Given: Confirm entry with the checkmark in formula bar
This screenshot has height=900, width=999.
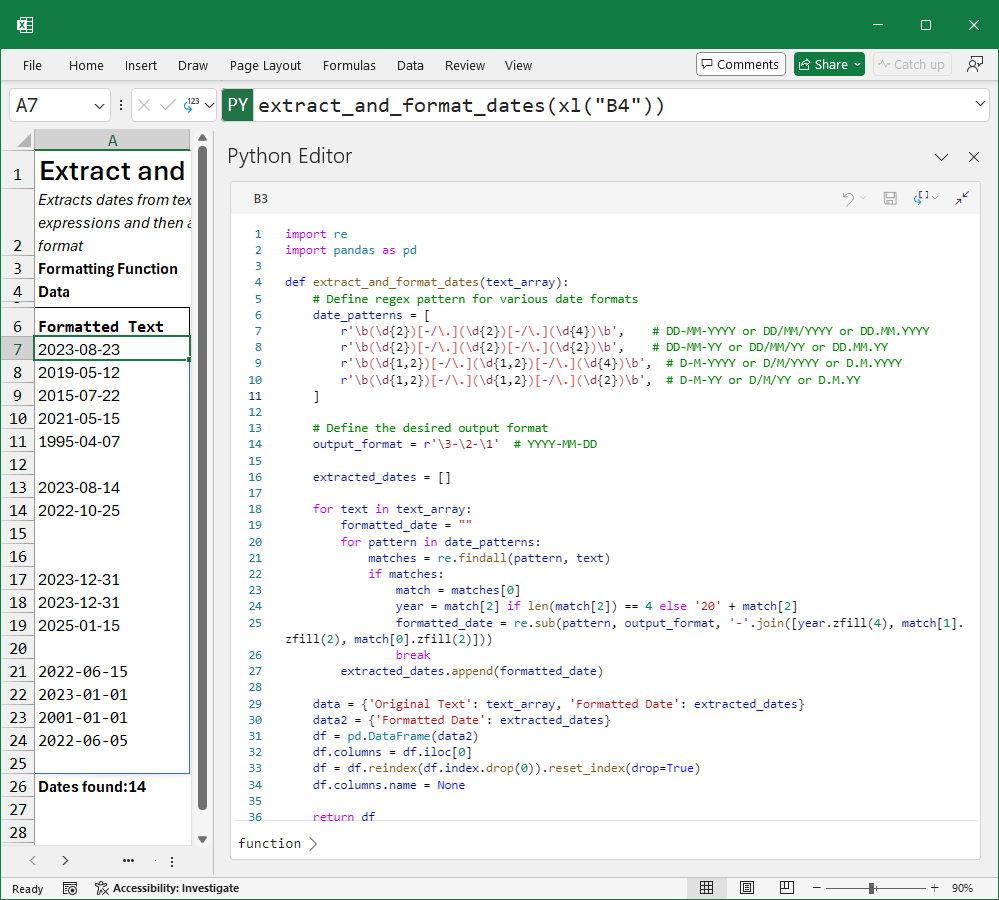Looking at the screenshot, I should click(168, 104).
